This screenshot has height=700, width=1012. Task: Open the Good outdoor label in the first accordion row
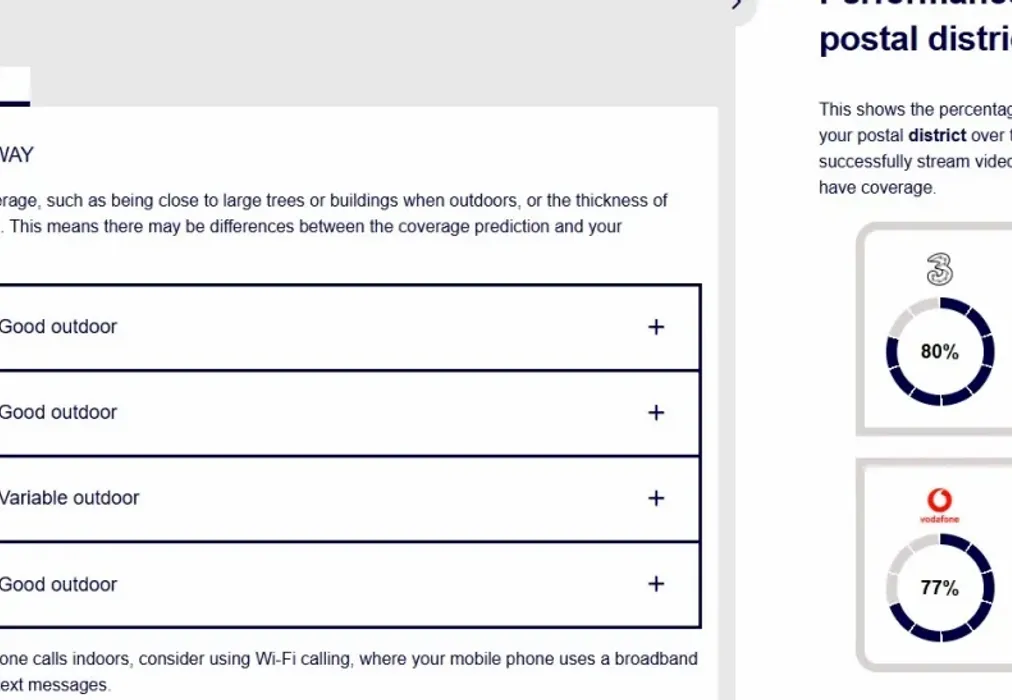tap(58, 327)
